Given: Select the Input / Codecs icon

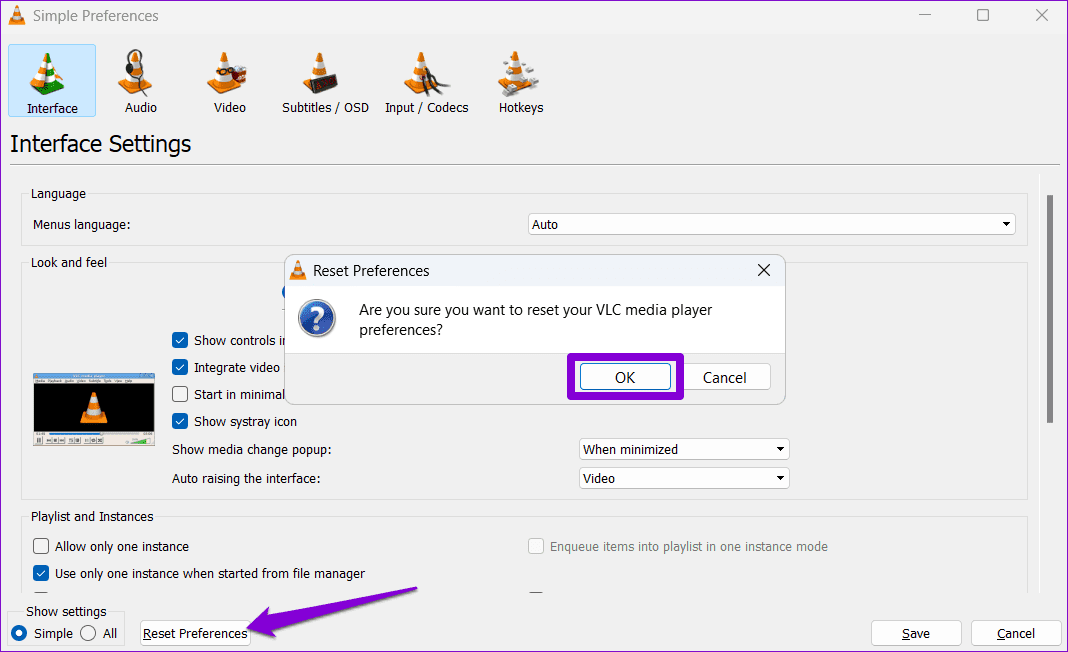Looking at the screenshot, I should tap(426, 80).
